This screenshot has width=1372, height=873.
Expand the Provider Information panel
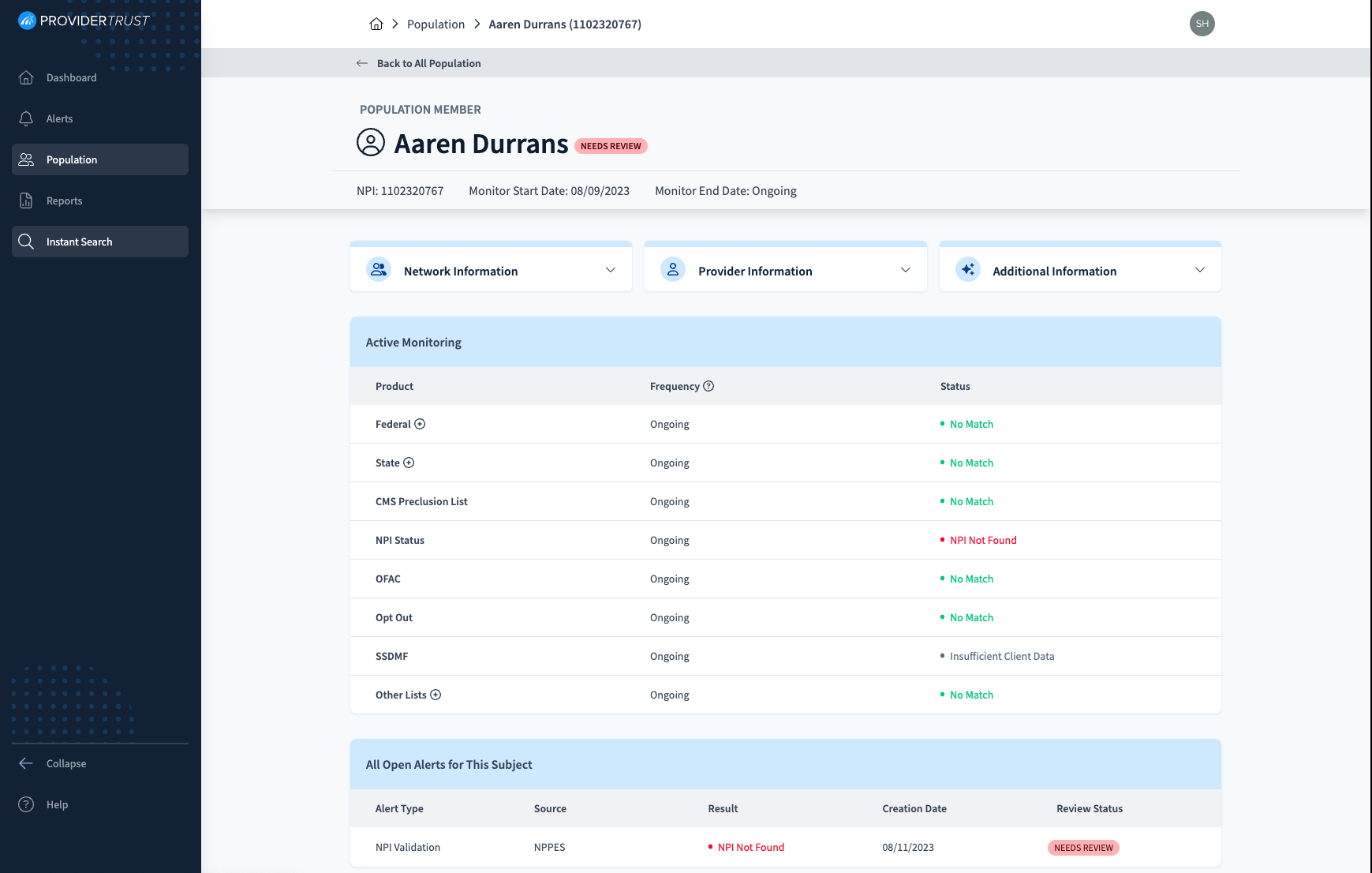click(x=785, y=270)
